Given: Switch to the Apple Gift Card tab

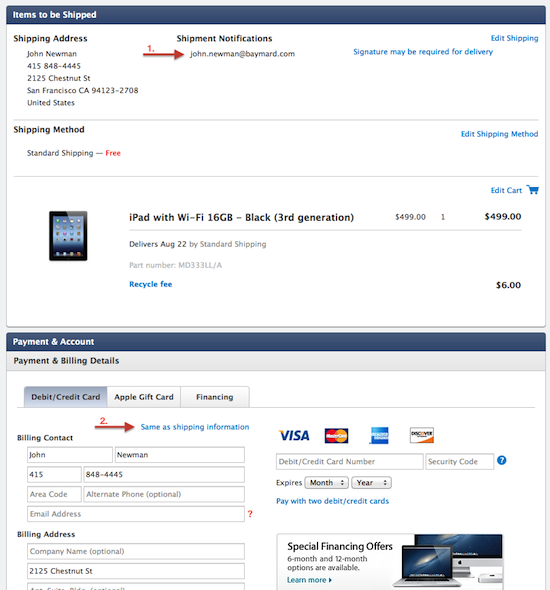Looking at the screenshot, I should (x=144, y=397).
